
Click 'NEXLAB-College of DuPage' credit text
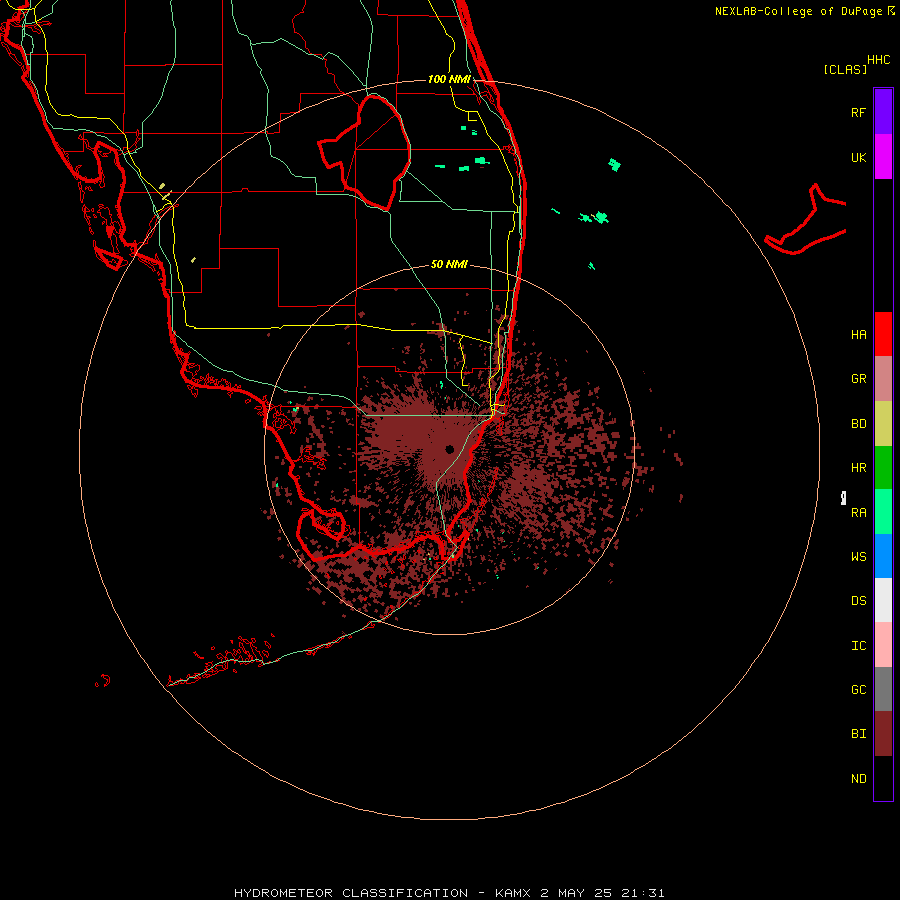point(798,11)
